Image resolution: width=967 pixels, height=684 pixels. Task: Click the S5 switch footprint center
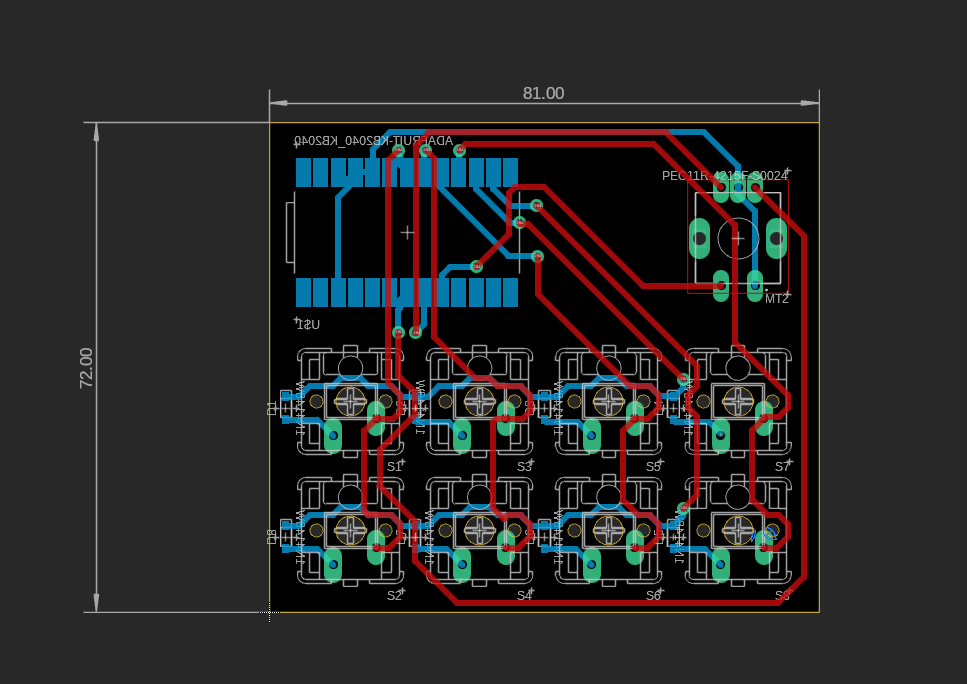pyautogui.click(x=609, y=401)
